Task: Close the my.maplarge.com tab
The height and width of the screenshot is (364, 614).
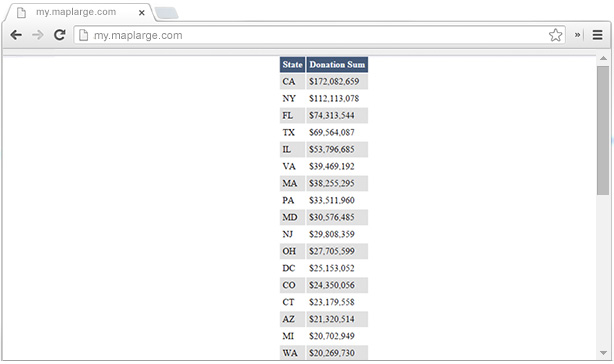Action: pyautogui.click(x=142, y=13)
